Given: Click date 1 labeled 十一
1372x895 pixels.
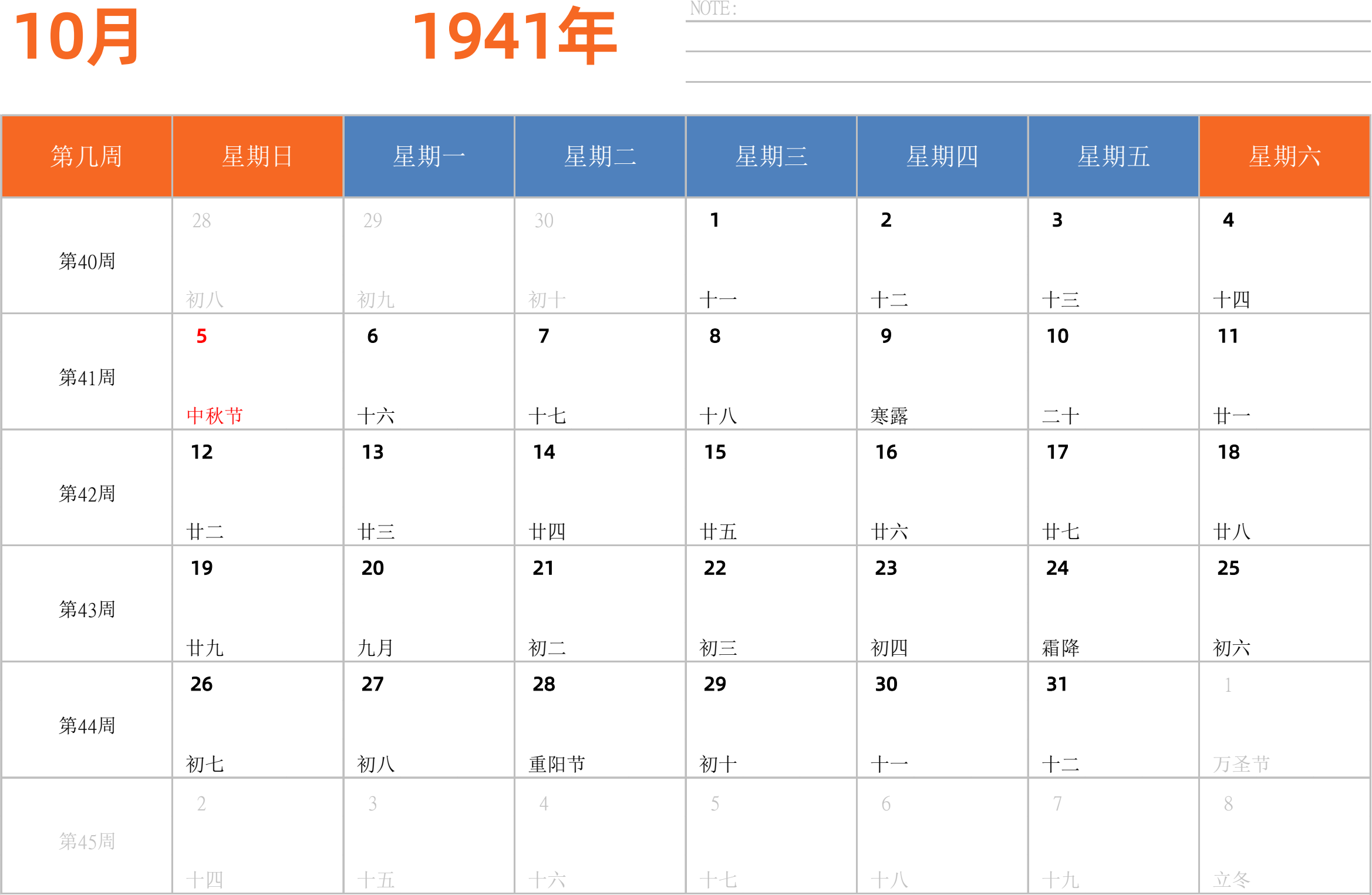Looking at the screenshot, I should 771,255.
